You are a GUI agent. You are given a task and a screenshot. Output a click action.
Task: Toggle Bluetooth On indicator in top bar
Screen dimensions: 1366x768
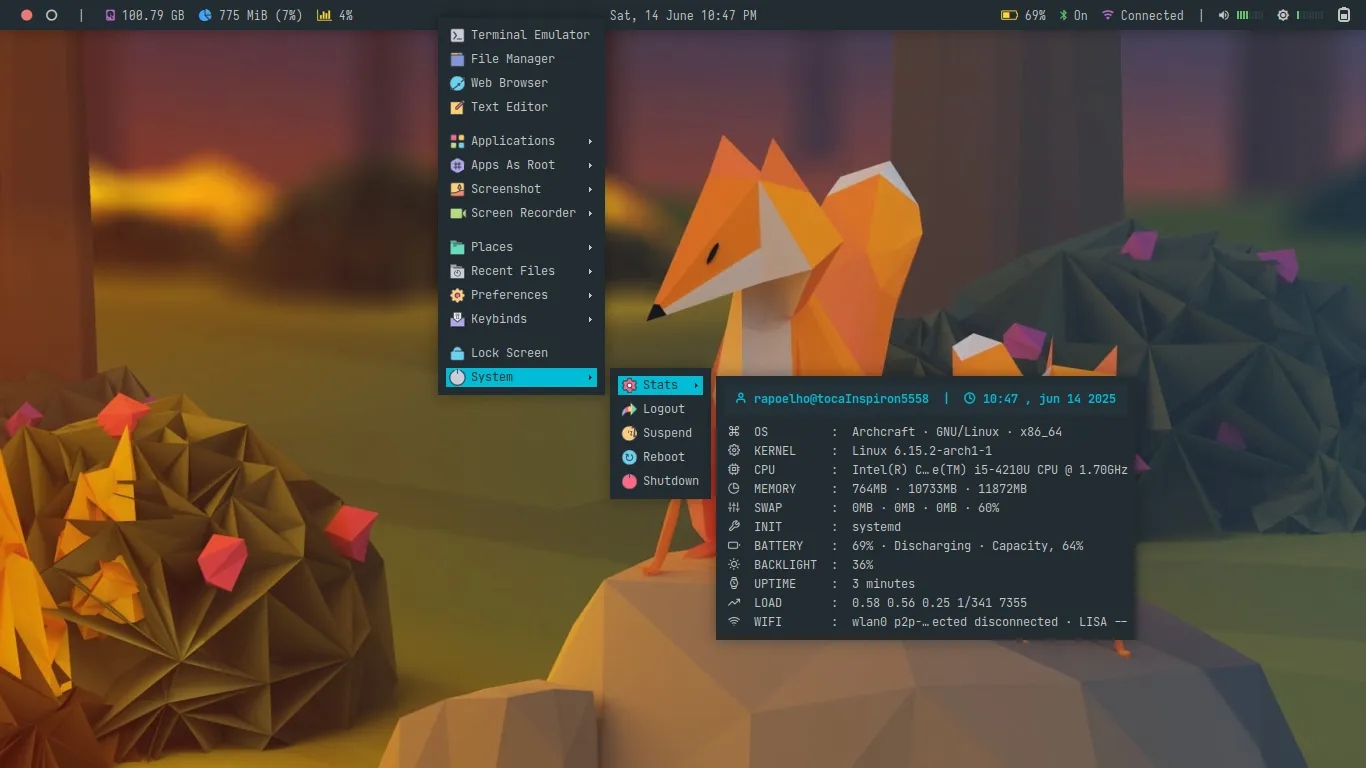pos(1073,15)
